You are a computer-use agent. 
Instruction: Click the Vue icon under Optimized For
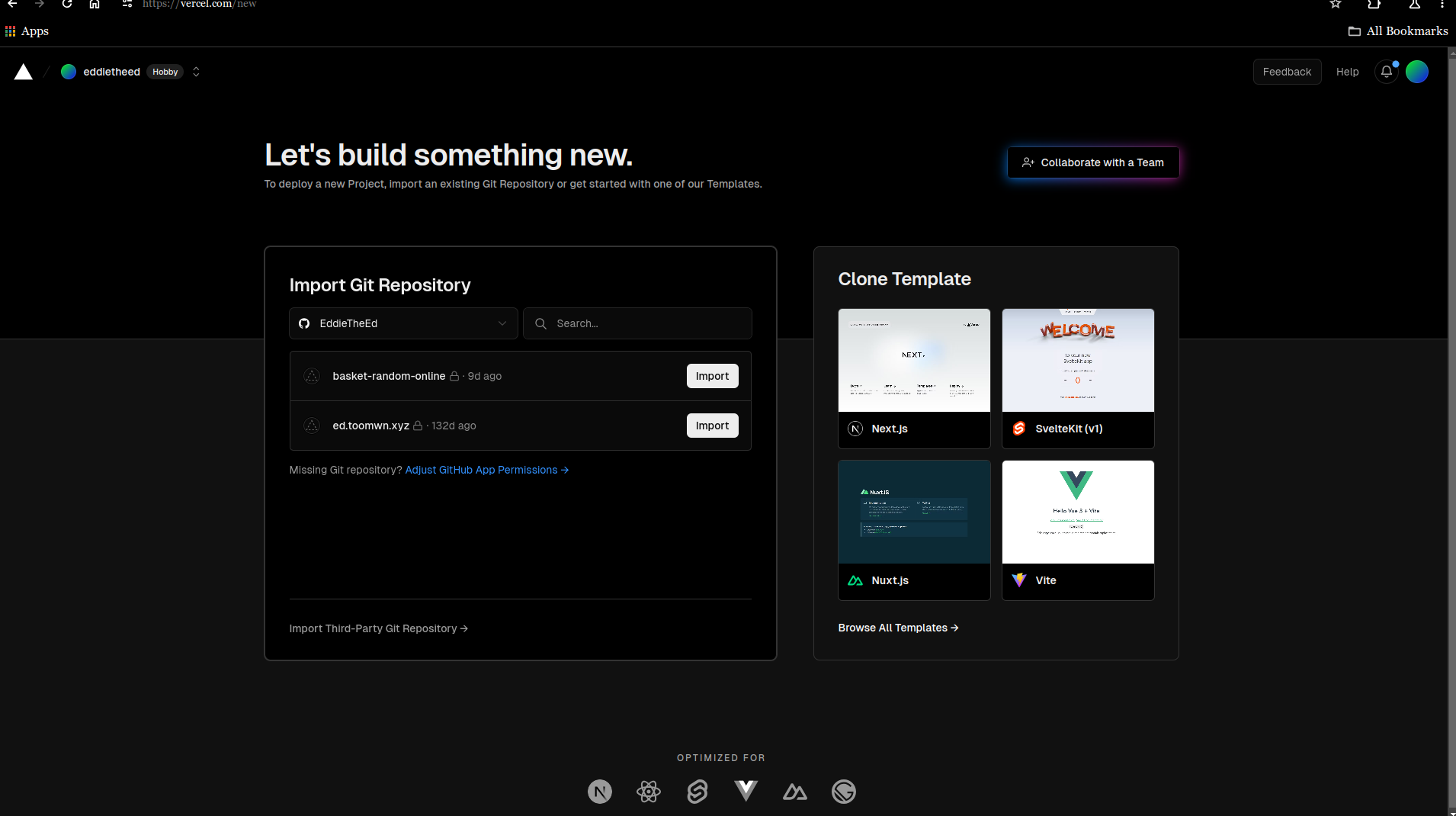(x=746, y=791)
